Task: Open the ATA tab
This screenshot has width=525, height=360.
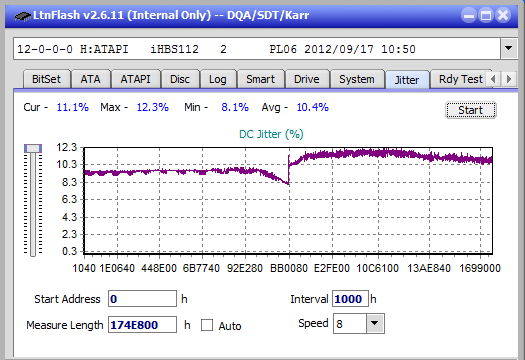Action: point(90,79)
